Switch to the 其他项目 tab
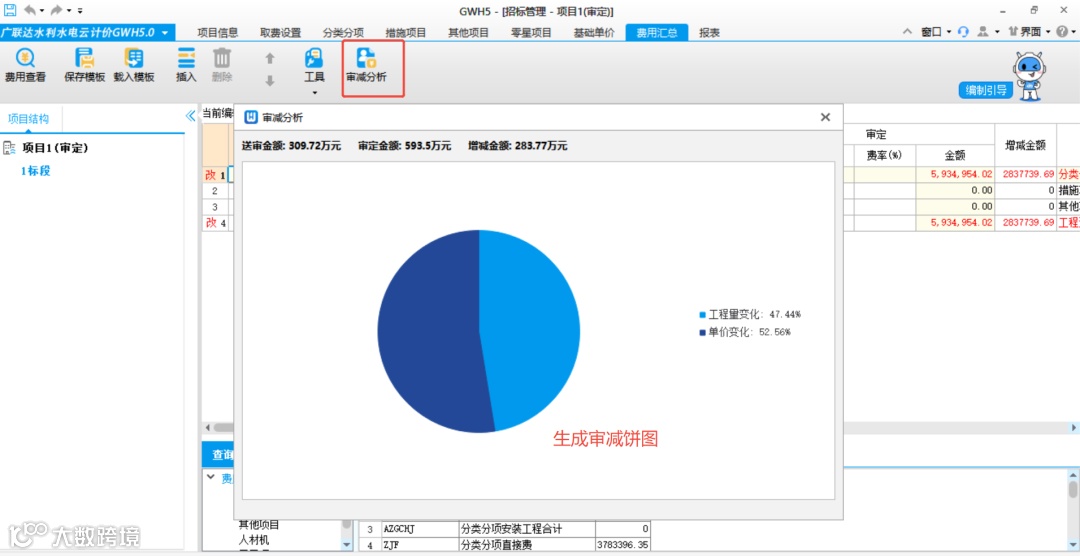This screenshot has height=556, width=1080. [468, 32]
